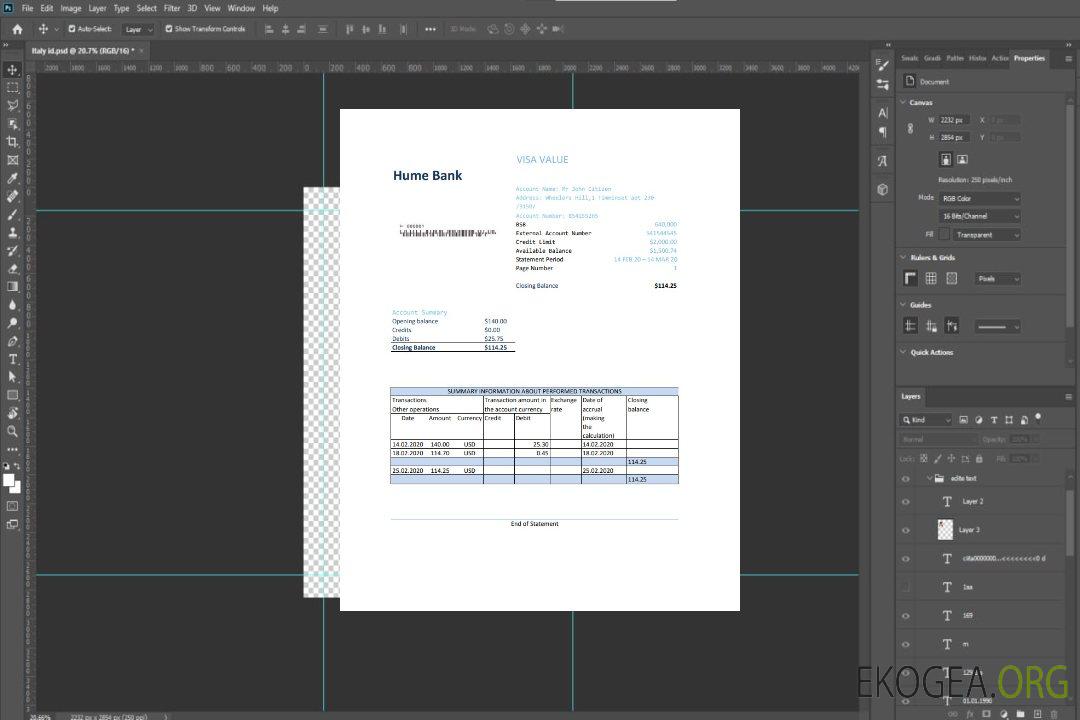Open the Transparent fill dropdown
Screen dimensions: 1080x720
coord(987,235)
